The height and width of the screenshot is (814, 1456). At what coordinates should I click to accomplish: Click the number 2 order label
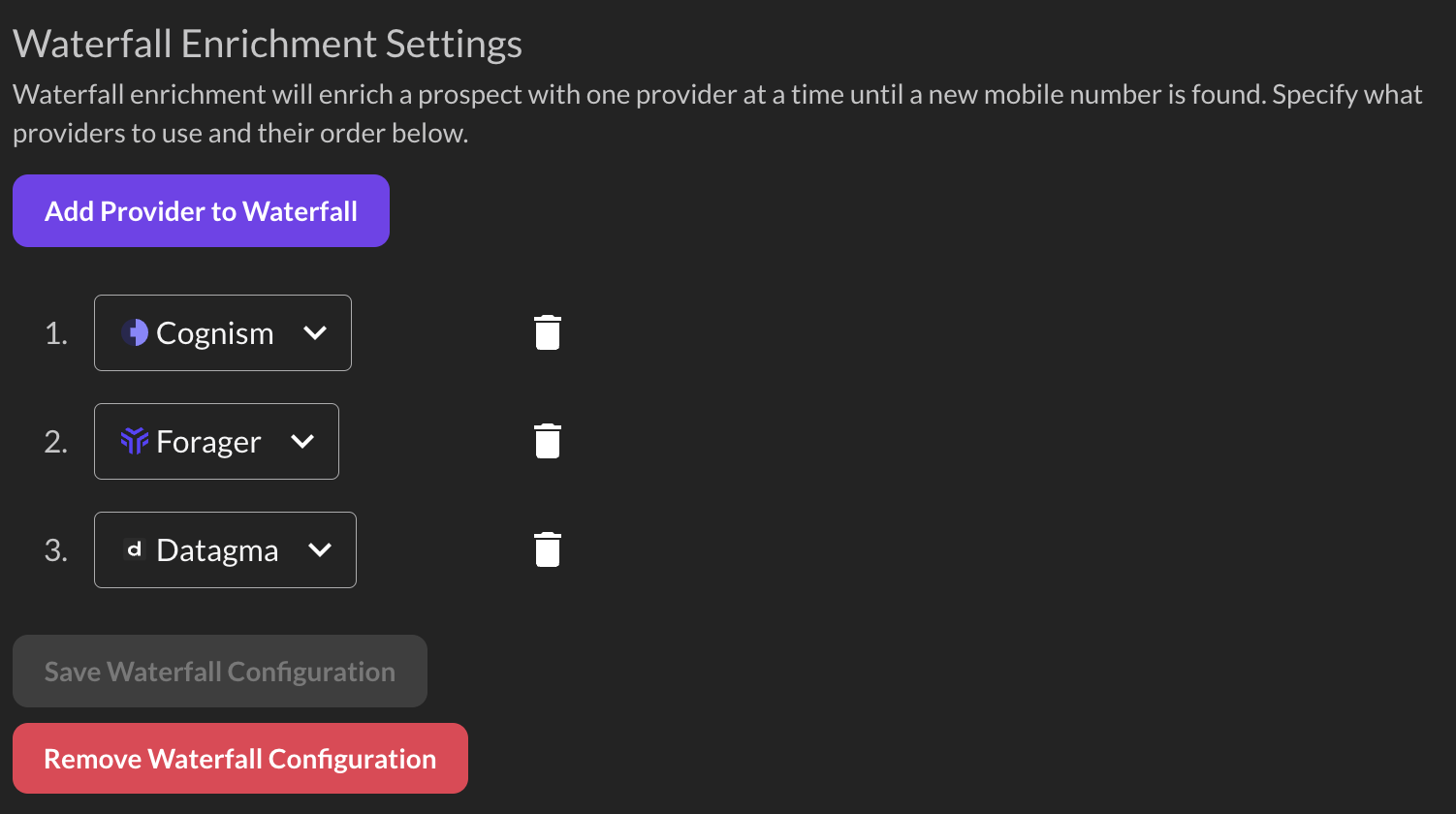point(56,441)
